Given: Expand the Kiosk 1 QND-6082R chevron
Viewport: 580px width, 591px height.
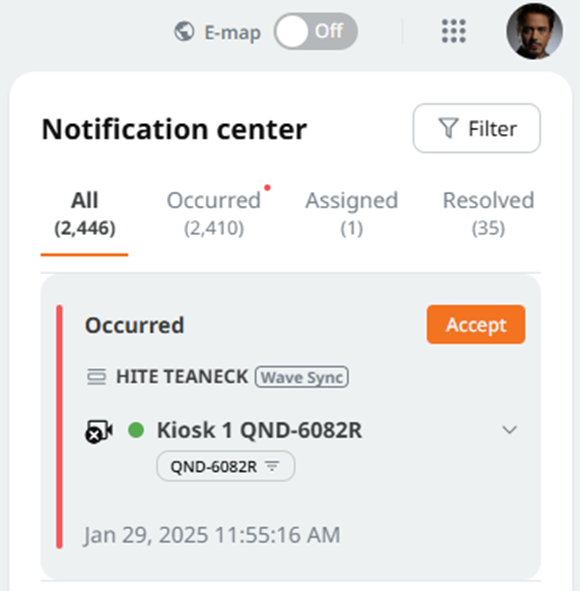Looking at the screenshot, I should pos(510,430).
